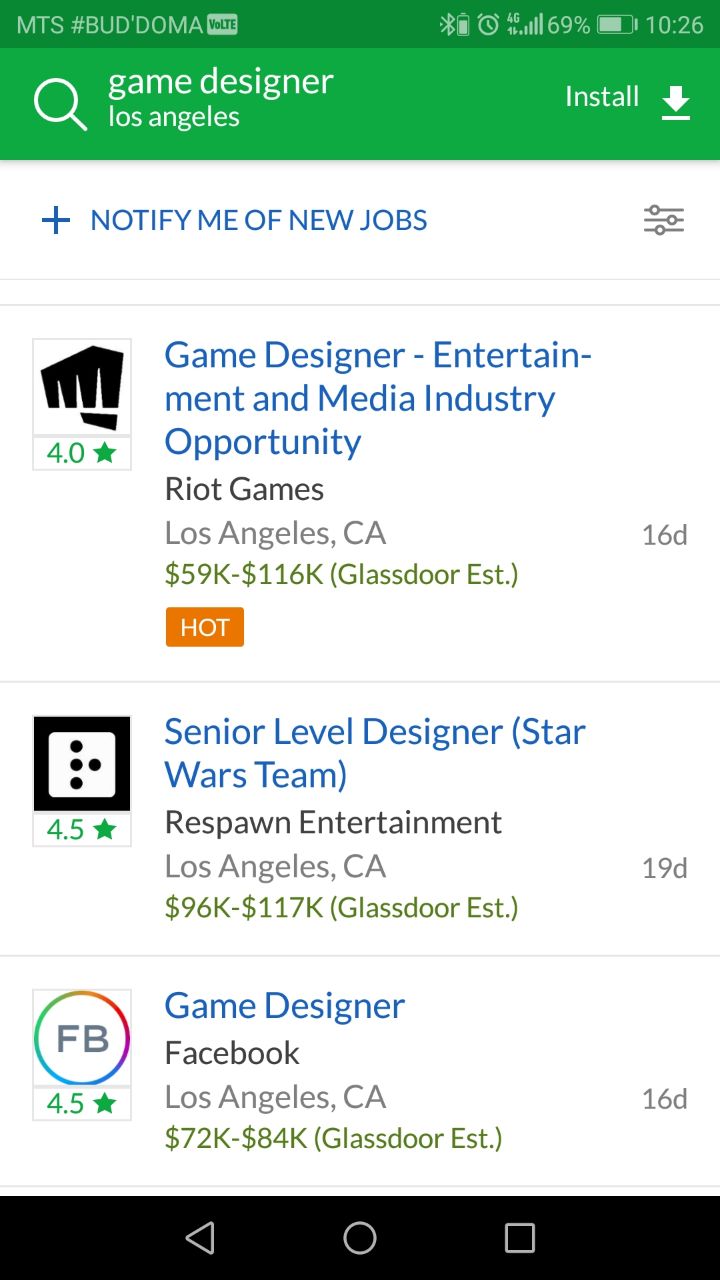
Task: Edit the game designer search query
Action: click(x=221, y=82)
